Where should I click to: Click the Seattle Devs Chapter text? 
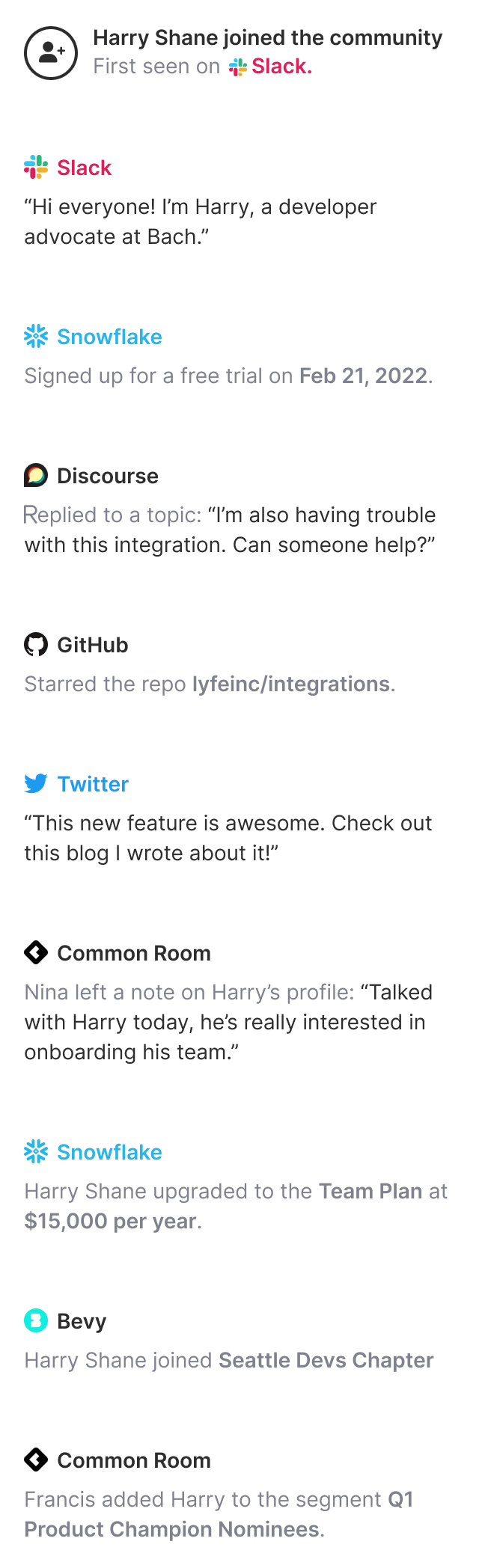tap(326, 1360)
